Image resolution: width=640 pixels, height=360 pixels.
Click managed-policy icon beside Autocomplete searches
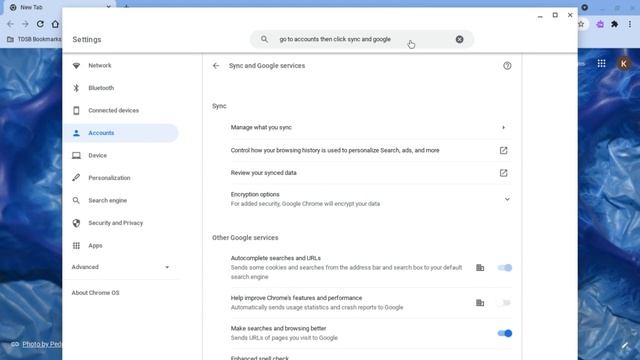[480, 268]
